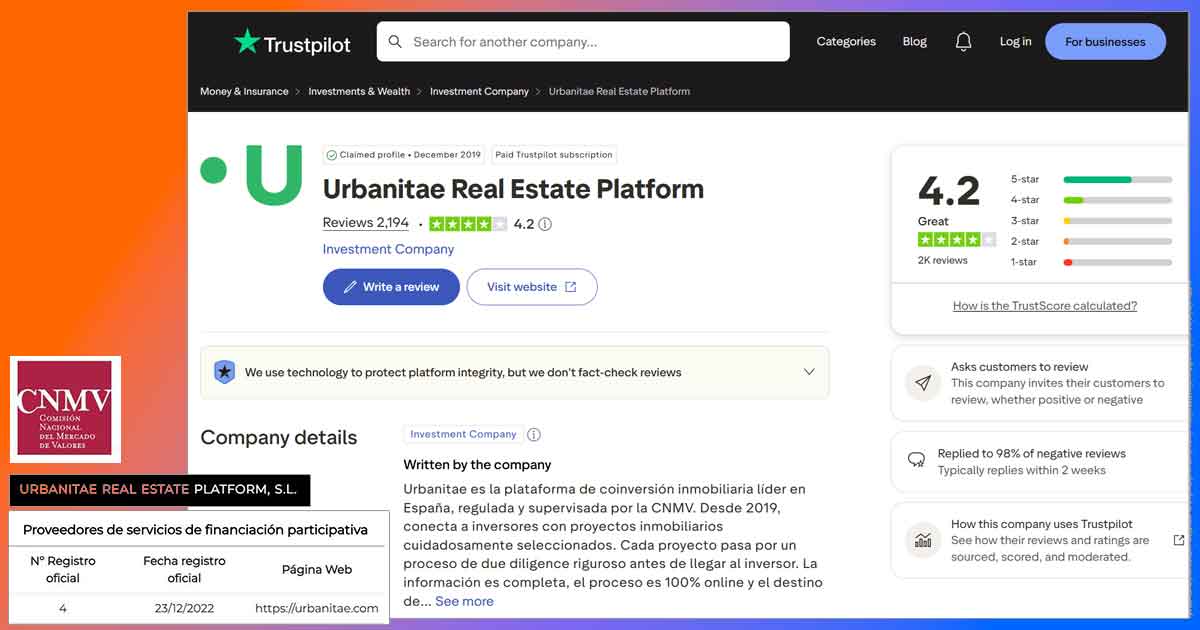Click the Written by the company heading
This screenshot has height=630, width=1200.
[477, 465]
